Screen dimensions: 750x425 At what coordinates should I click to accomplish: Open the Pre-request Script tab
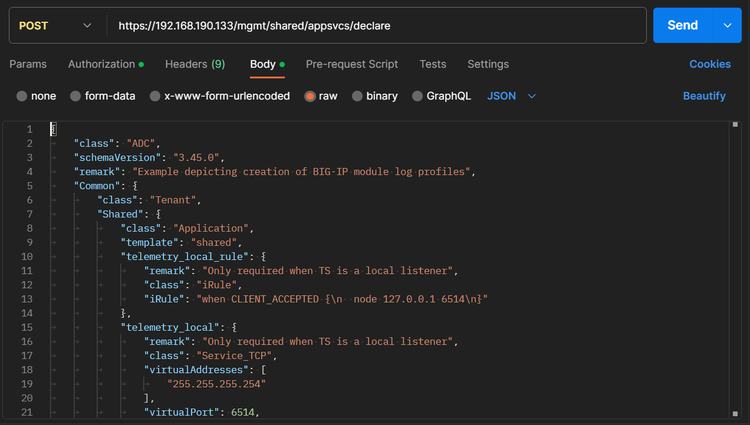353,64
